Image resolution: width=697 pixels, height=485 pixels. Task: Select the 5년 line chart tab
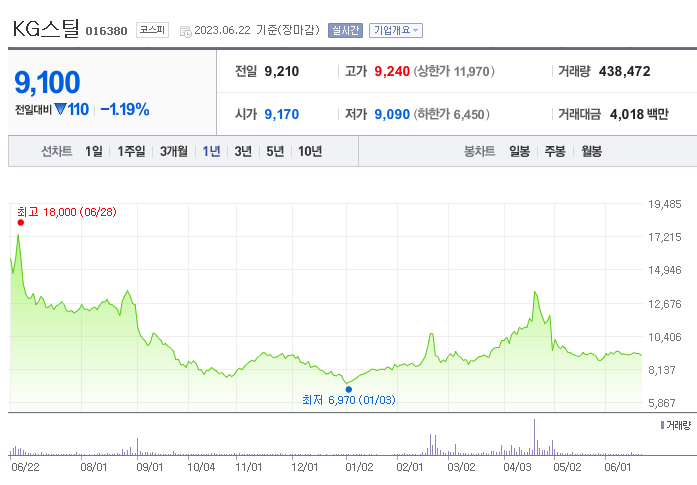point(275,151)
